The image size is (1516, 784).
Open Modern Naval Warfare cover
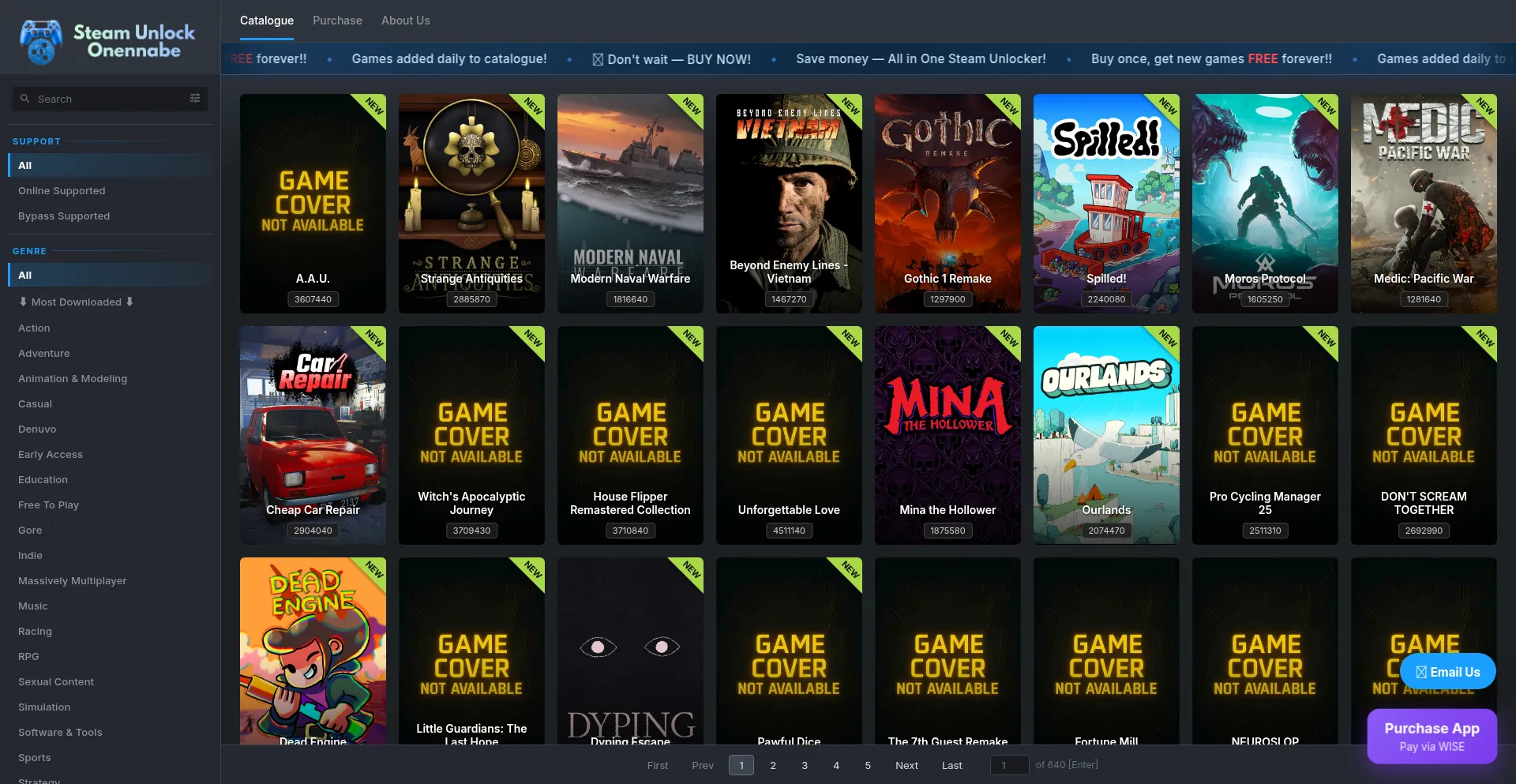tap(630, 204)
